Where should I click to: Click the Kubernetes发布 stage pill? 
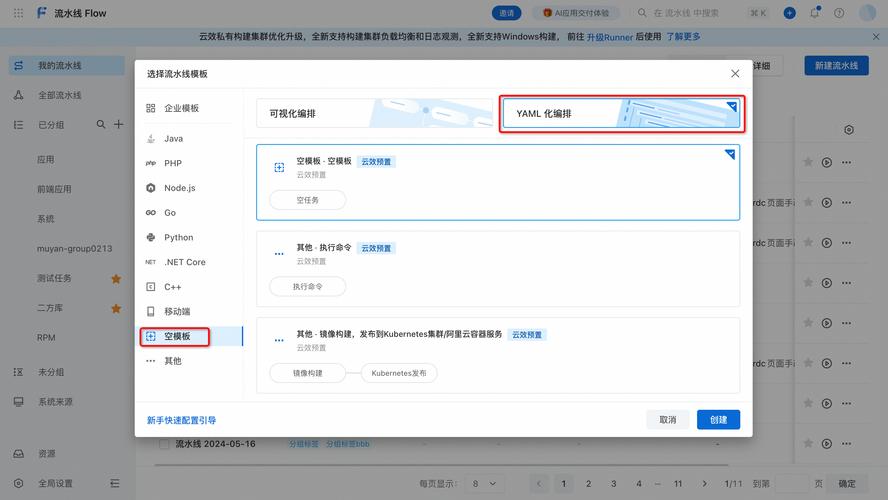click(x=399, y=373)
